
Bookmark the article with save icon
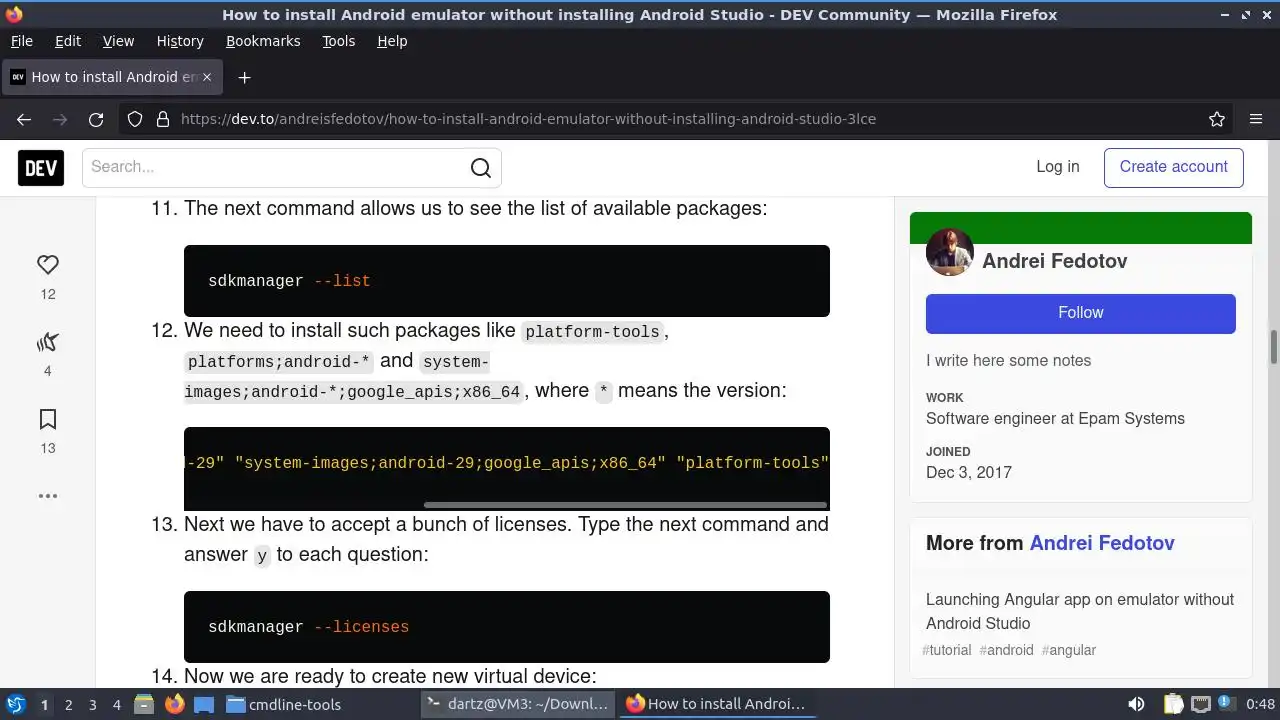tap(48, 419)
